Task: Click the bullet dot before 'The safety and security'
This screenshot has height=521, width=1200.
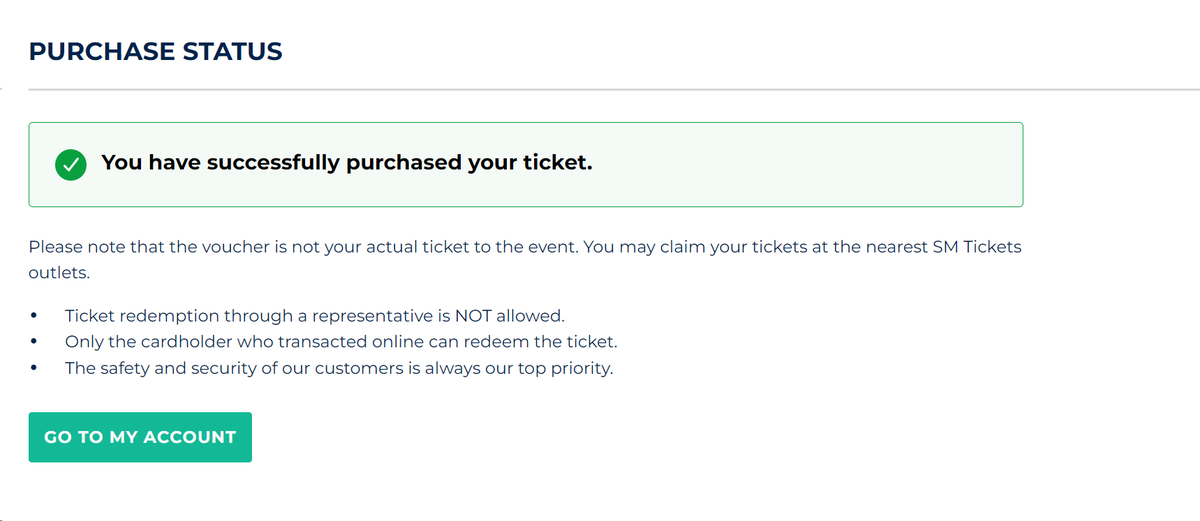Action: [35, 368]
